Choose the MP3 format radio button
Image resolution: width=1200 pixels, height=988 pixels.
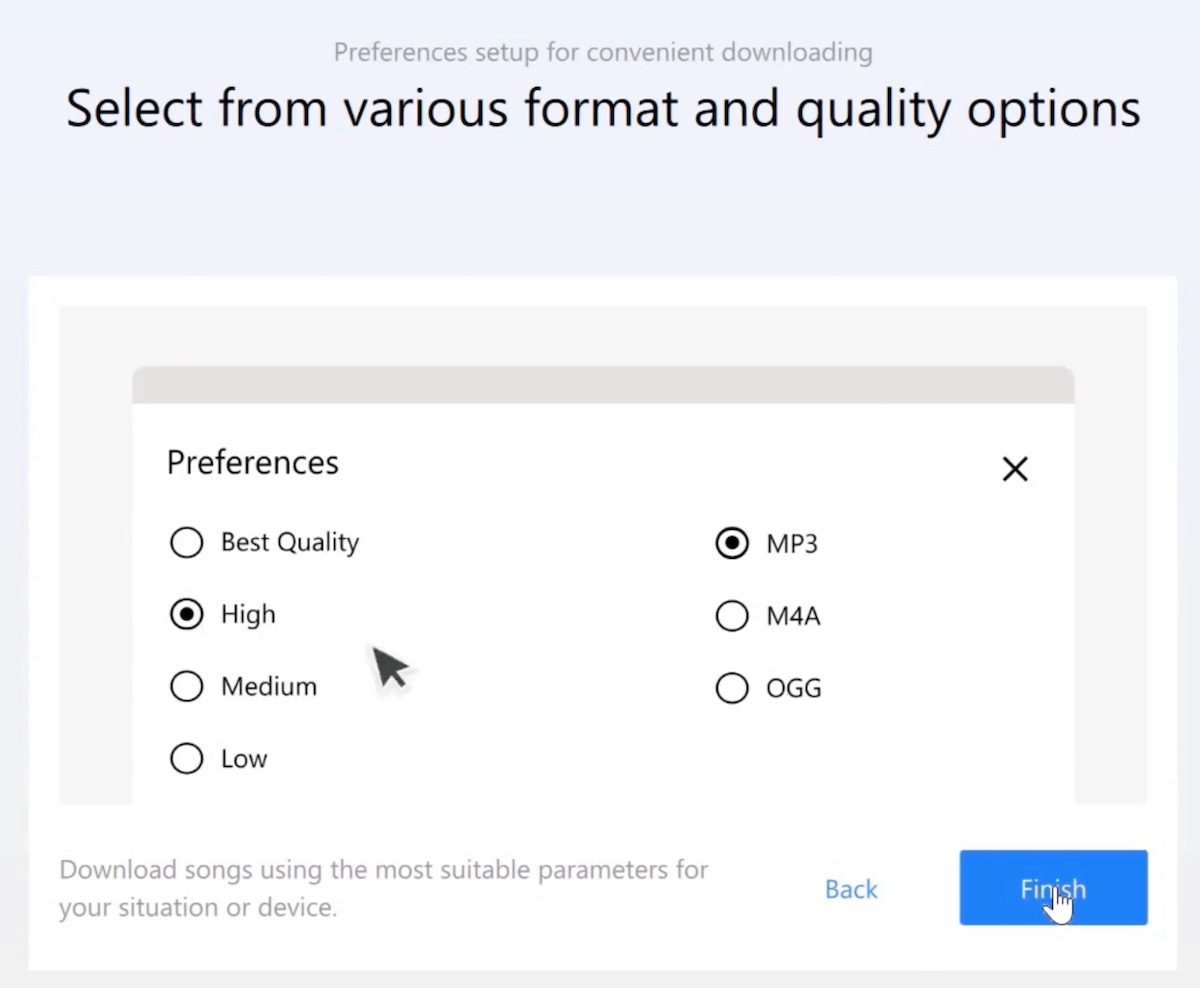pyautogui.click(x=732, y=544)
